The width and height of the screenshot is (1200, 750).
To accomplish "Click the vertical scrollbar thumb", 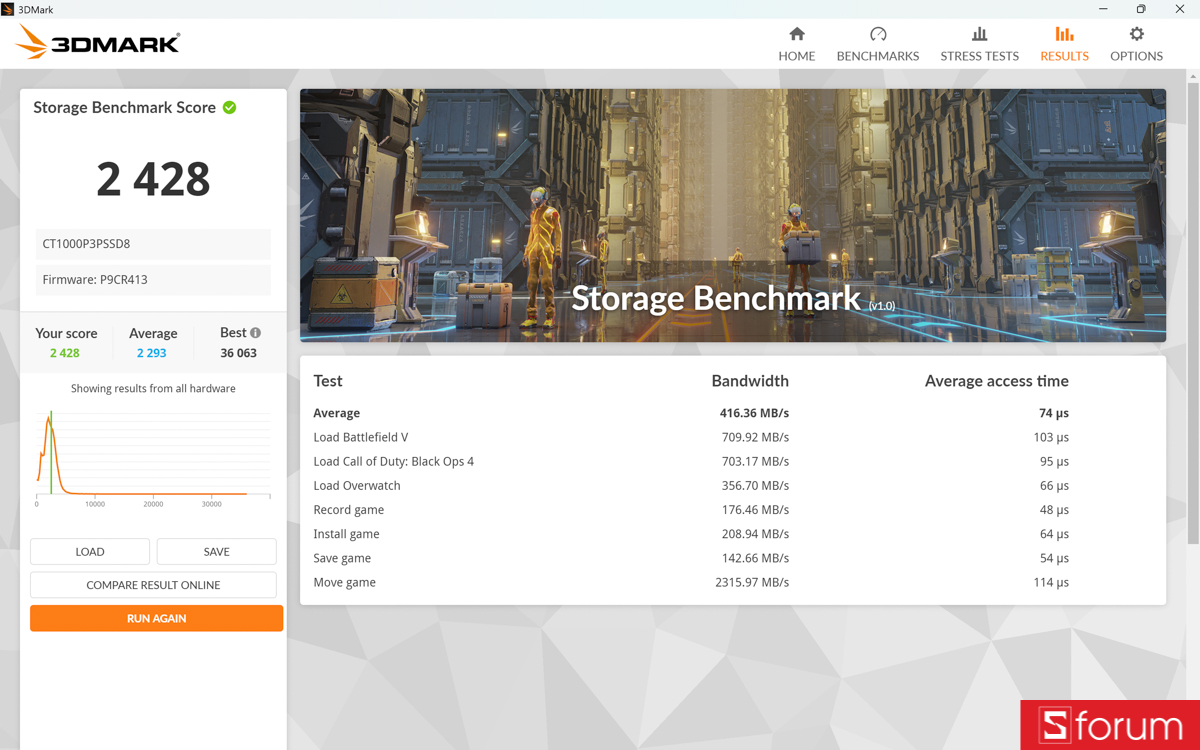I will [1193, 313].
